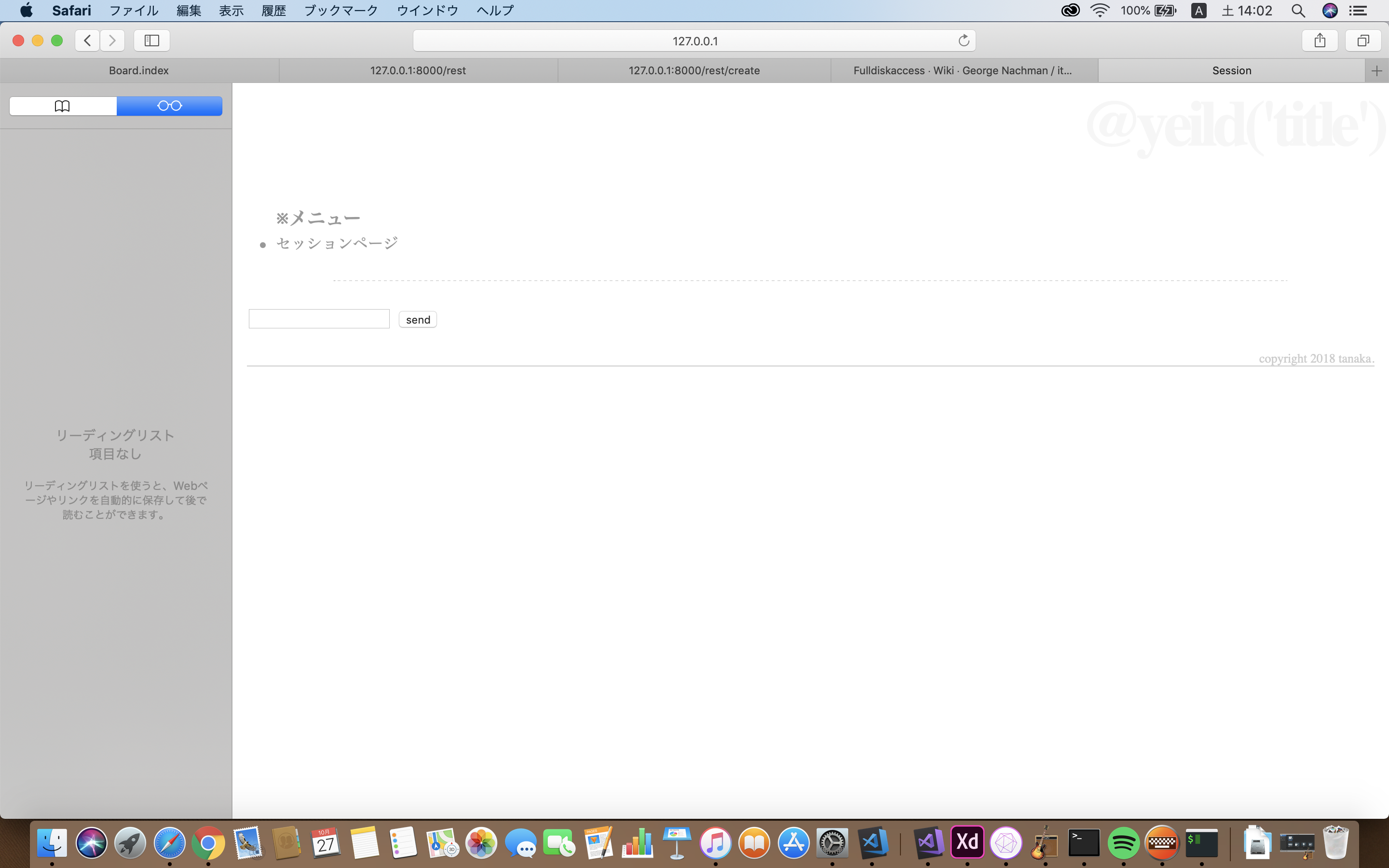The image size is (1389, 868).
Task: Select the Fulldiskaccess Wiki tab
Action: pos(964,70)
